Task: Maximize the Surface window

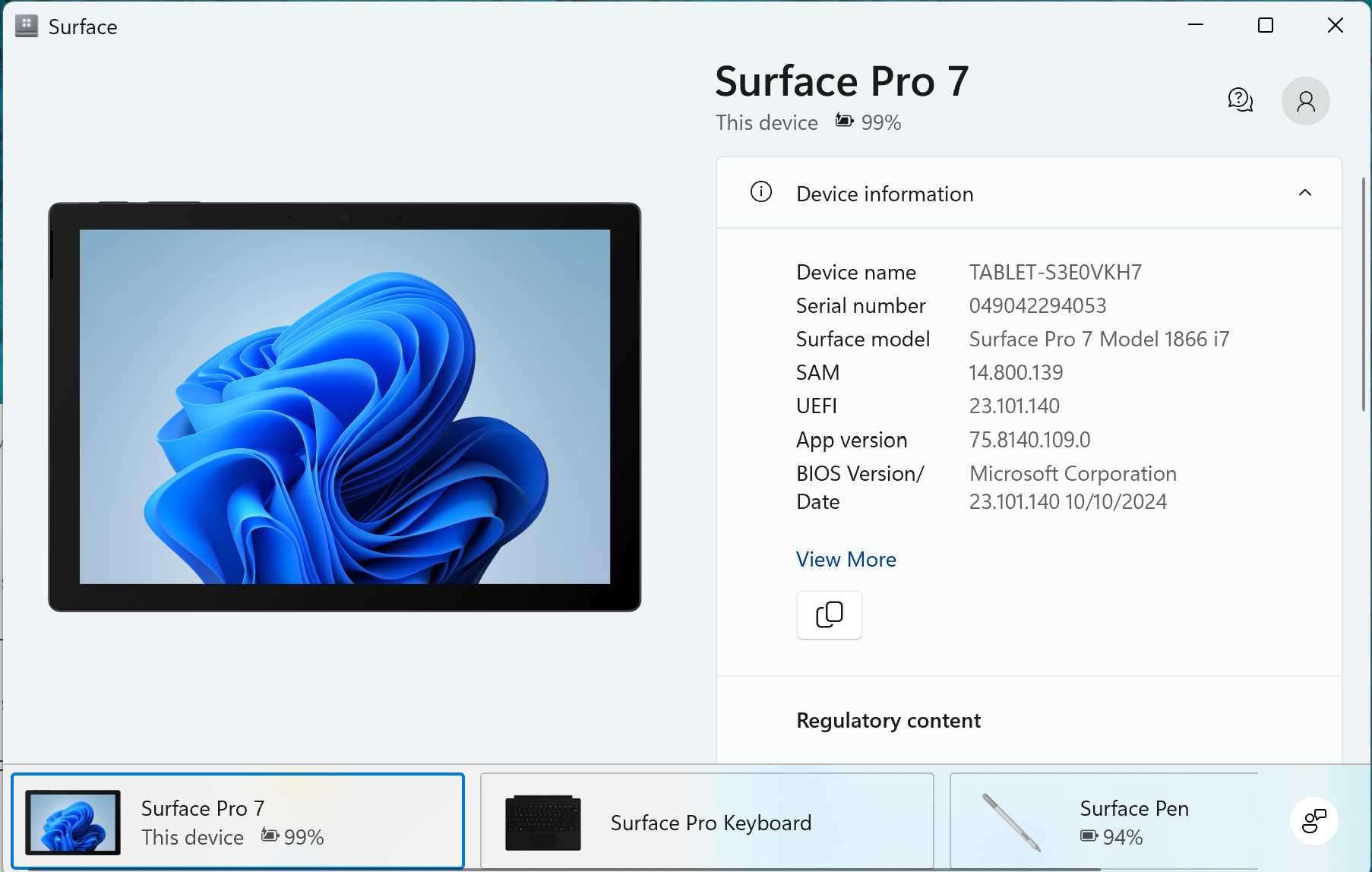Action: coord(1265,25)
